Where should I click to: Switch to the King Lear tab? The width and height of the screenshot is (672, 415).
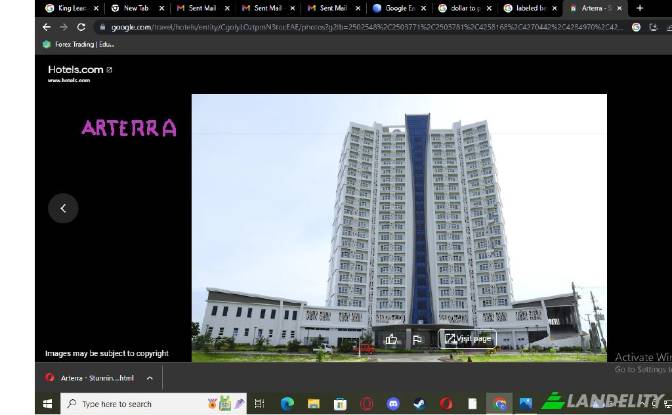[69, 8]
